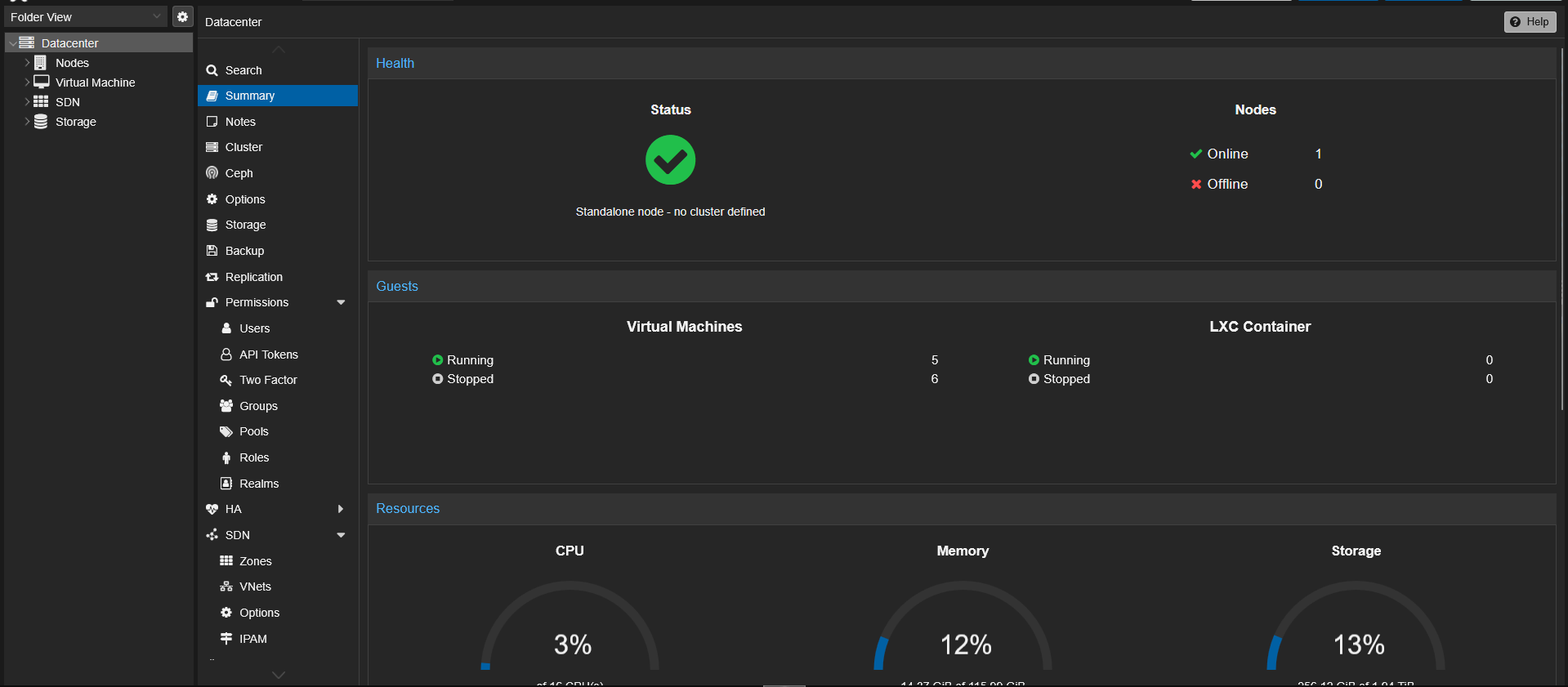The width and height of the screenshot is (1568, 687).
Task: Click the SDN network icon in side menu
Action: coord(212,535)
